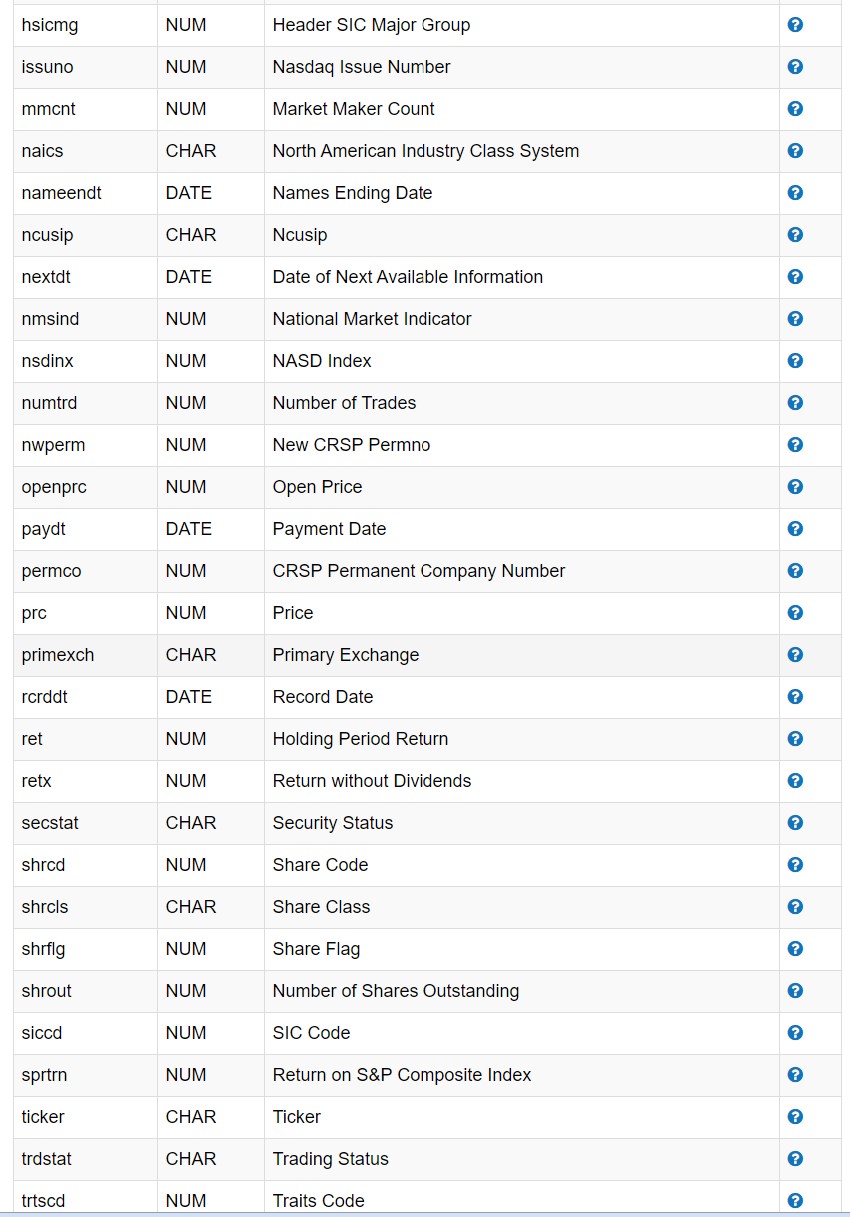The height and width of the screenshot is (1217, 850).
Task: Select the 'ticker' variable name cell
Action: (43, 1117)
